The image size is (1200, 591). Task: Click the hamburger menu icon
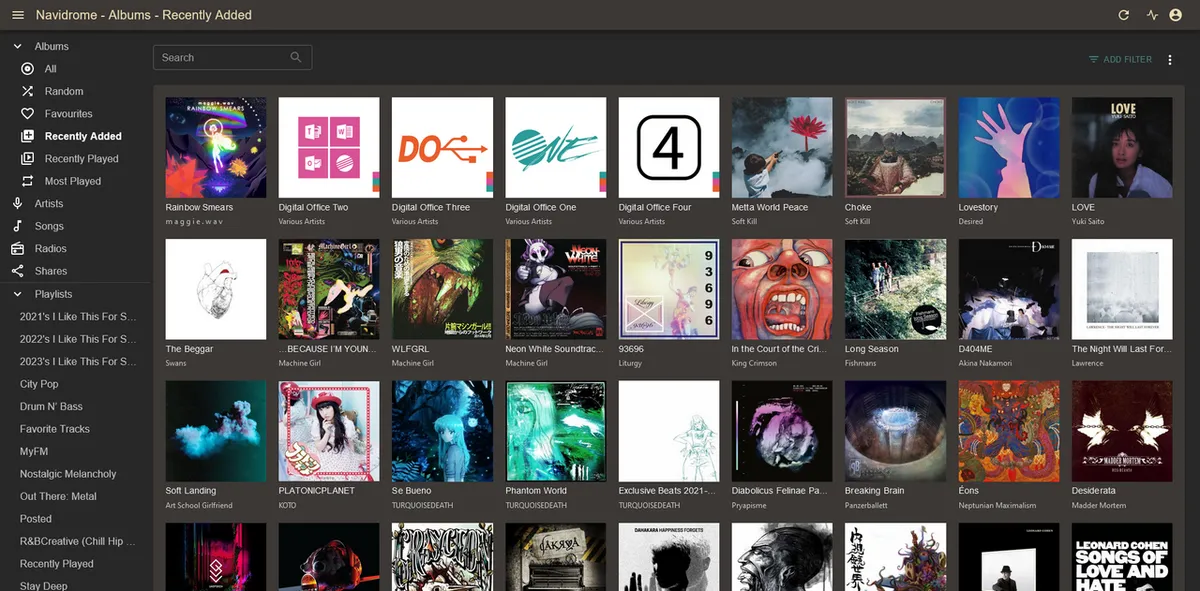(x=18, y=15)
